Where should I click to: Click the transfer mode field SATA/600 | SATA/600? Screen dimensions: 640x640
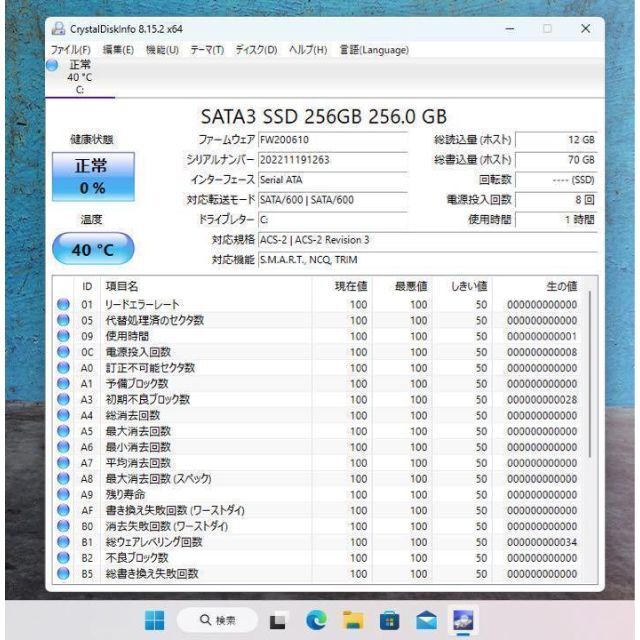333,200
